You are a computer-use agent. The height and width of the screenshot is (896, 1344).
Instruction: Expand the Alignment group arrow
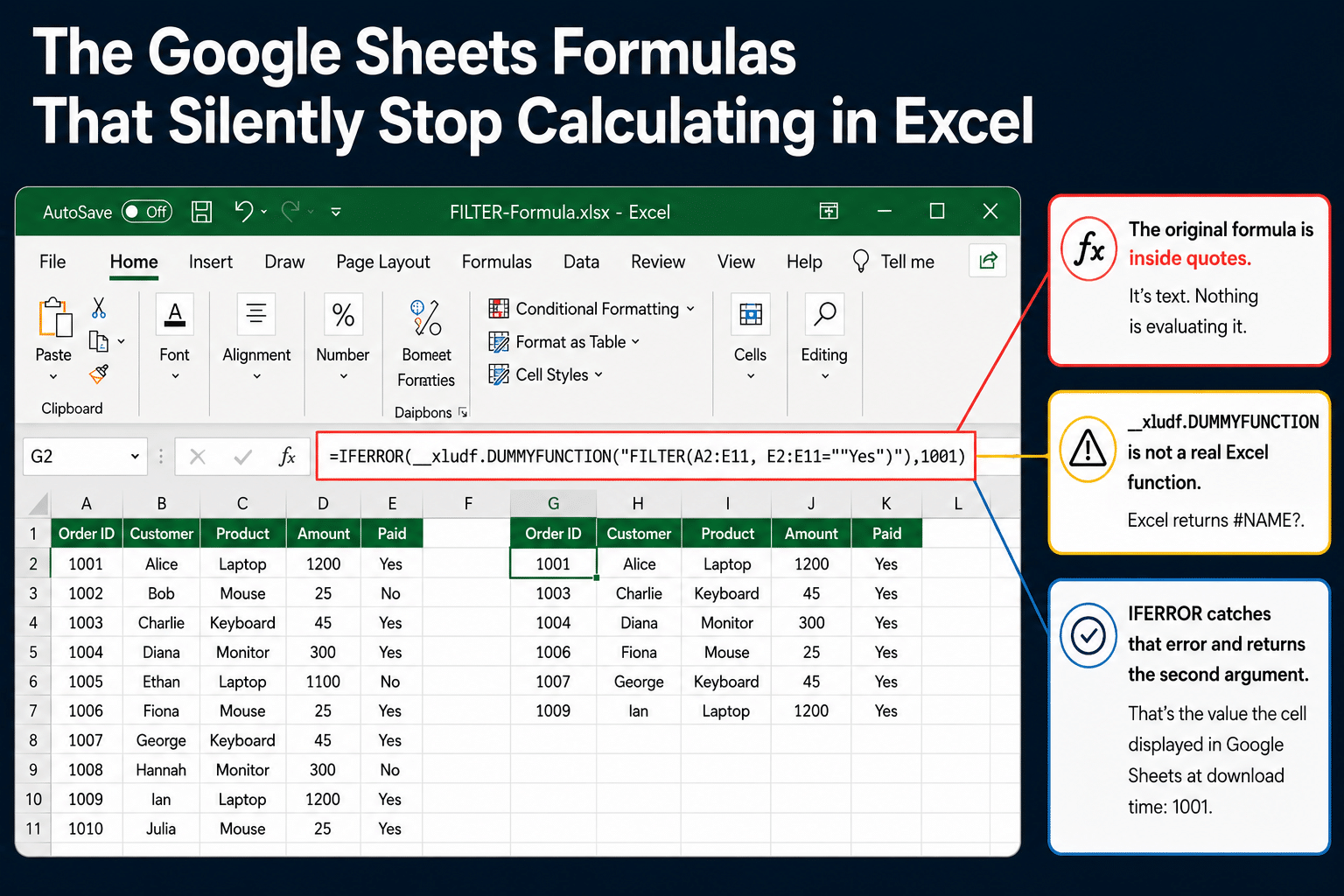point(256,376)
